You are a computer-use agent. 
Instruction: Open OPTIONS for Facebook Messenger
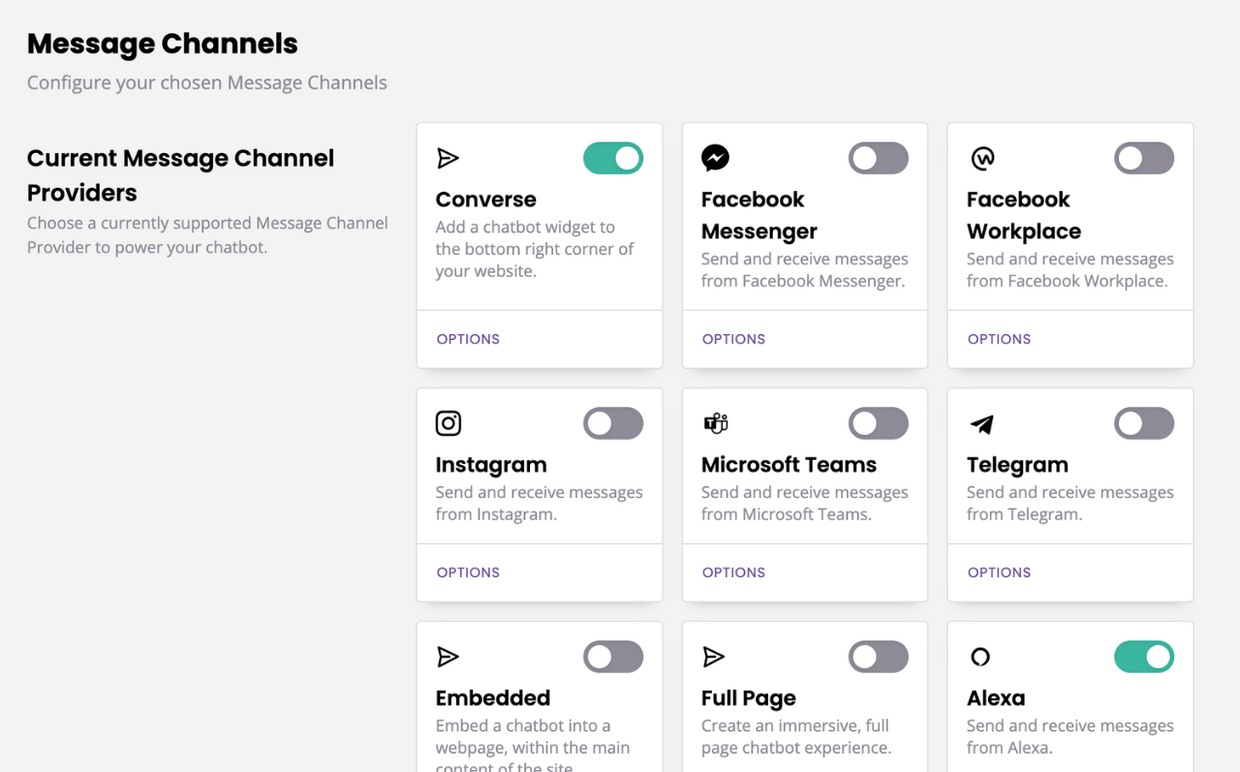[733, 339]
